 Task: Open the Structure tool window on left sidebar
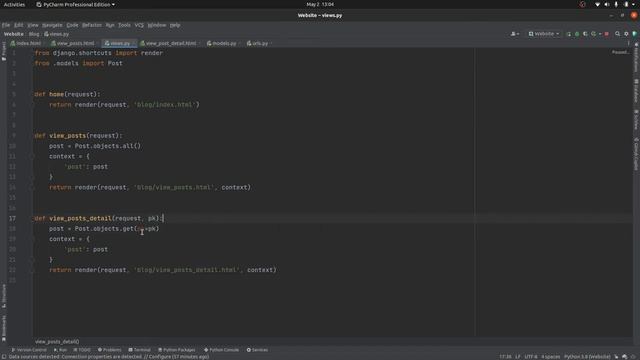(4, 296)
